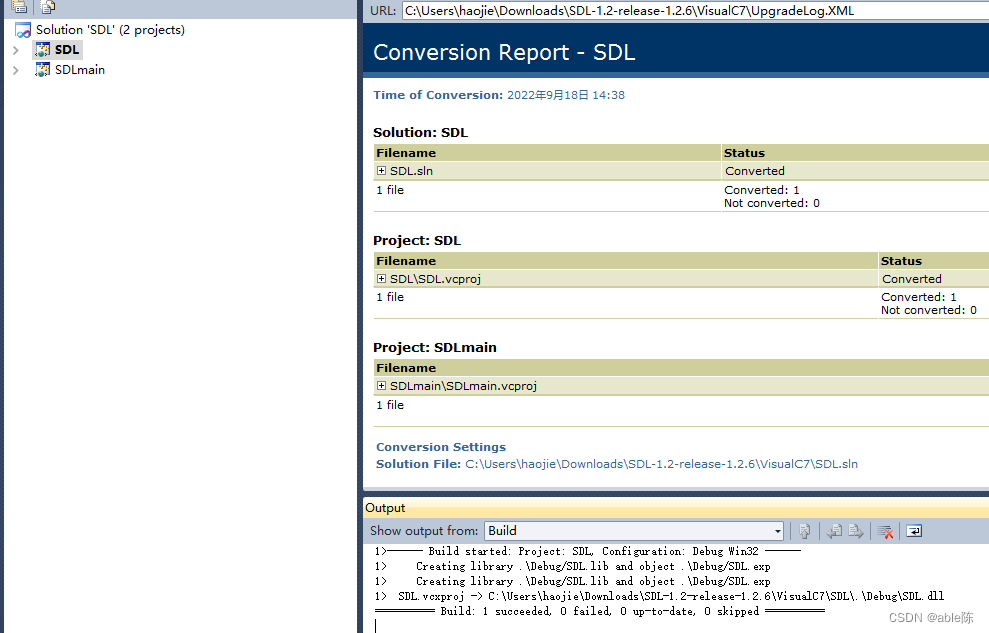Click Converted status for SDL\SDL.vcproj
This screenshot has width=989, height=633.
(x=912, y=279)
